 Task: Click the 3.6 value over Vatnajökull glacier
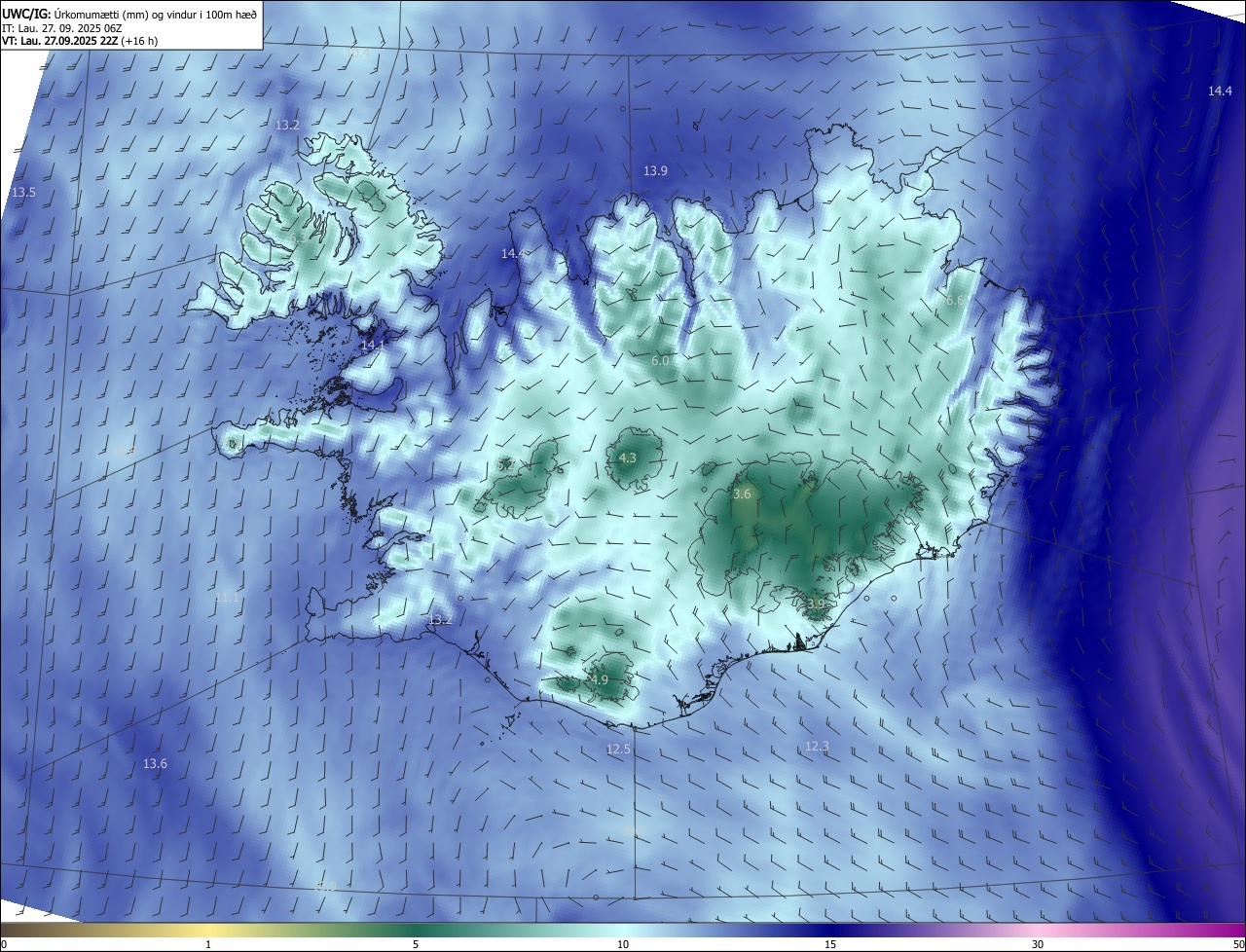(x=742, y=494)
